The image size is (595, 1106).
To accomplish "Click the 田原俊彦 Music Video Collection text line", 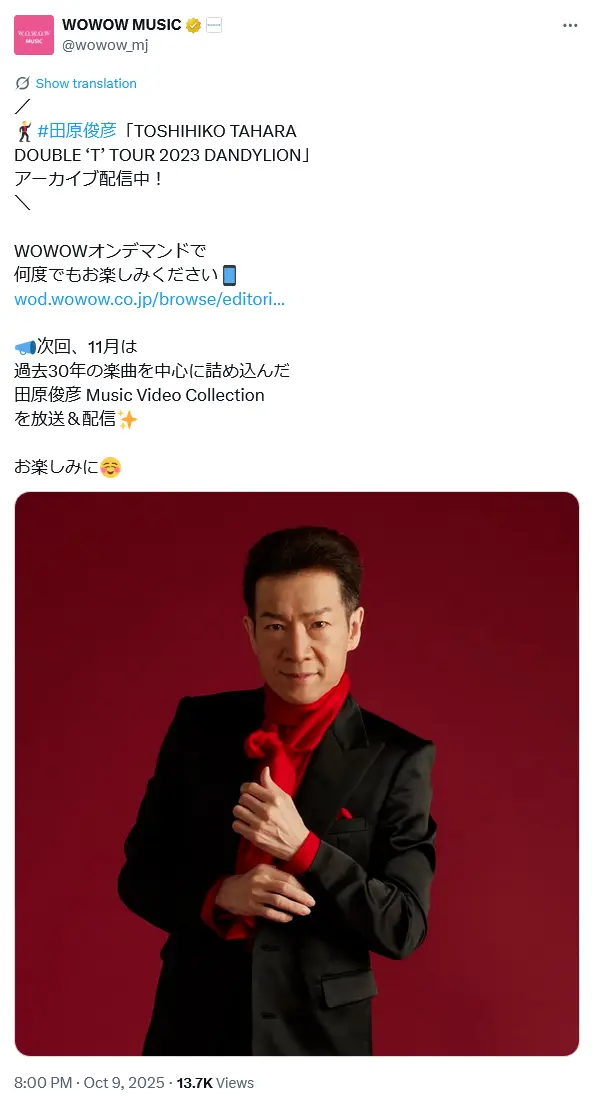I will [140, 395].
